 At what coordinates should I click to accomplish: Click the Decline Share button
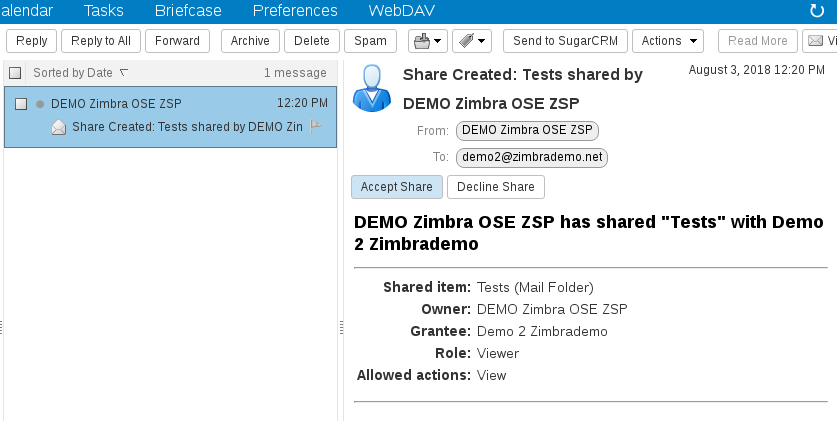(x=495, y=187)
